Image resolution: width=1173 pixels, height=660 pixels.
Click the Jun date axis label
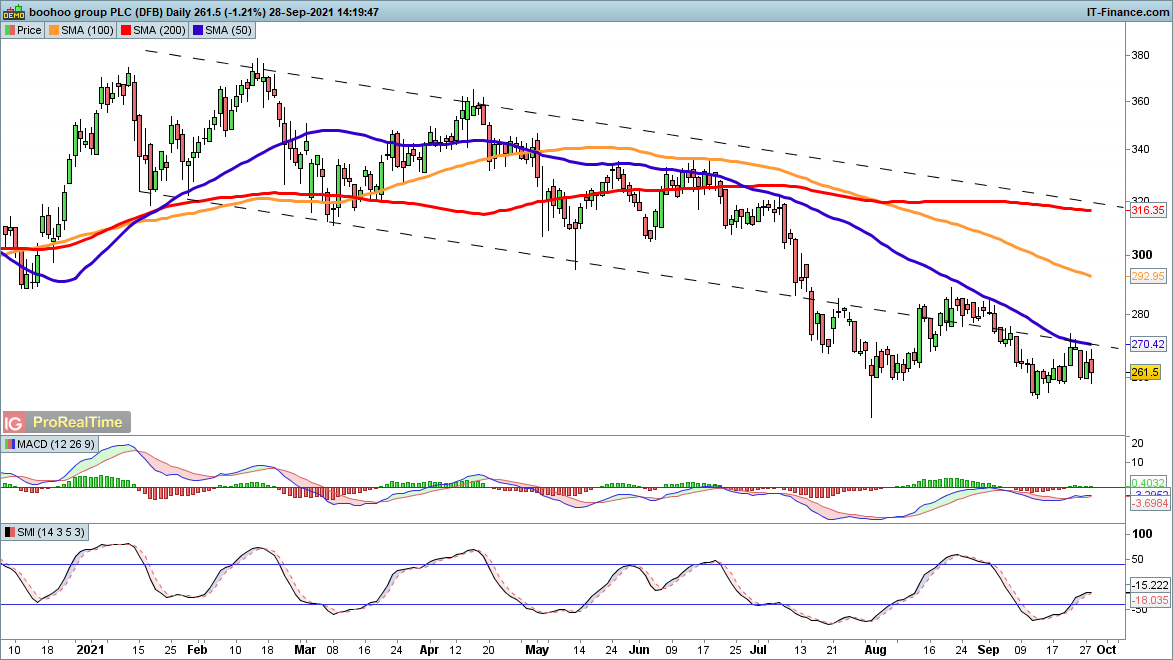tap(639, 650)
